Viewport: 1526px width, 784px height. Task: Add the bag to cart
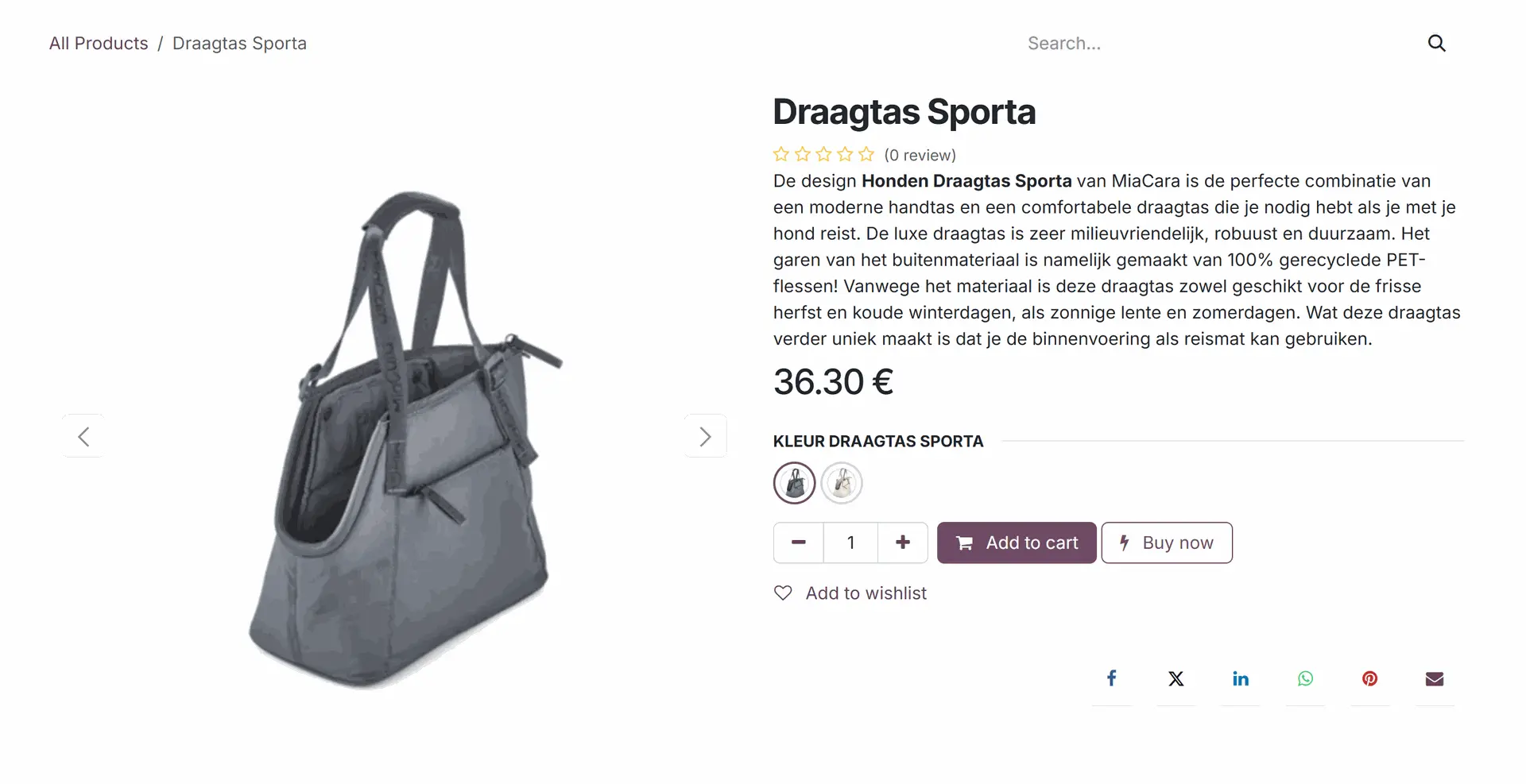1017,543
